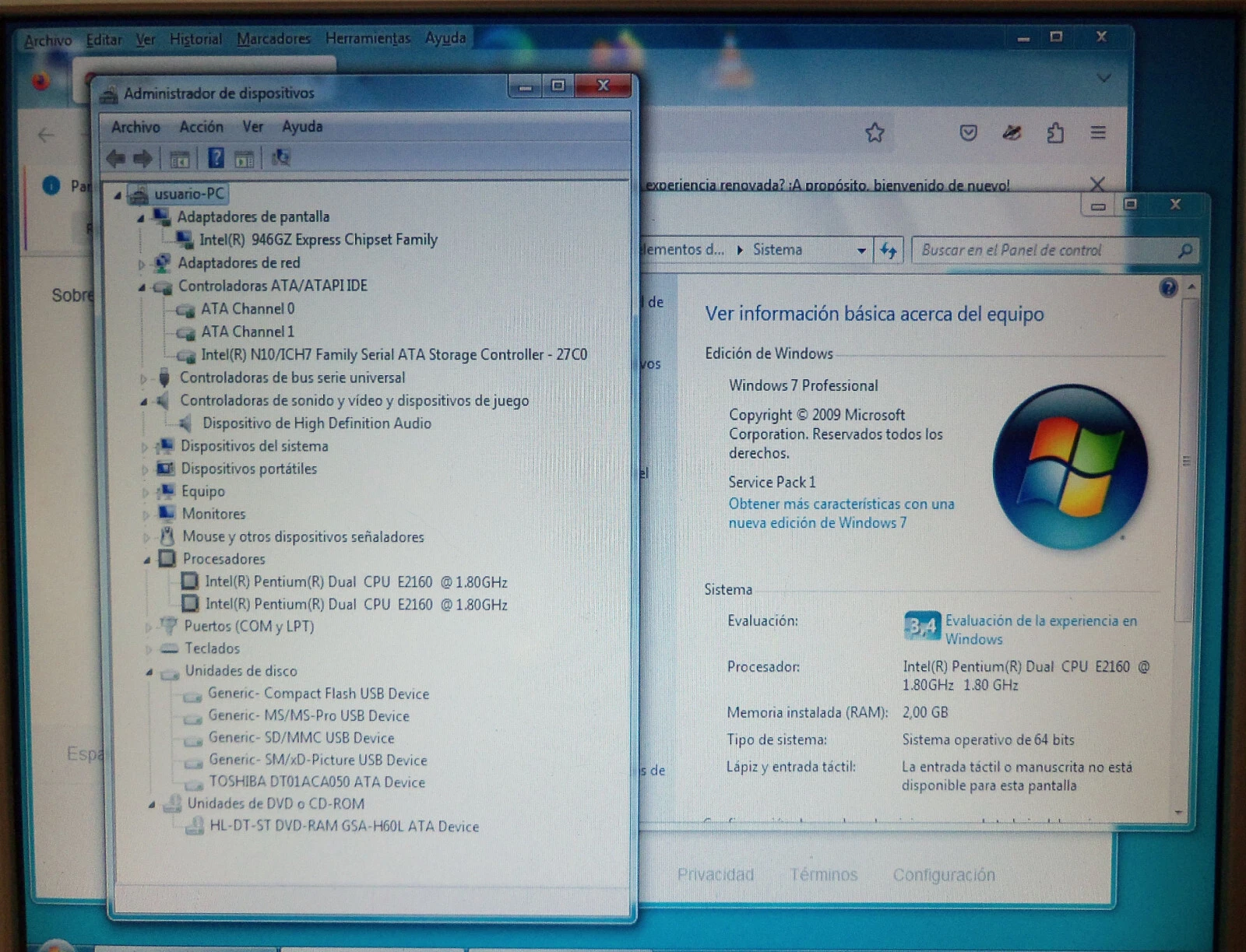Collapse the Adaptadores de pantalla node
The width and height of the screenshot is (1246, 952).
pyautogui.click(x=141, y=218)
